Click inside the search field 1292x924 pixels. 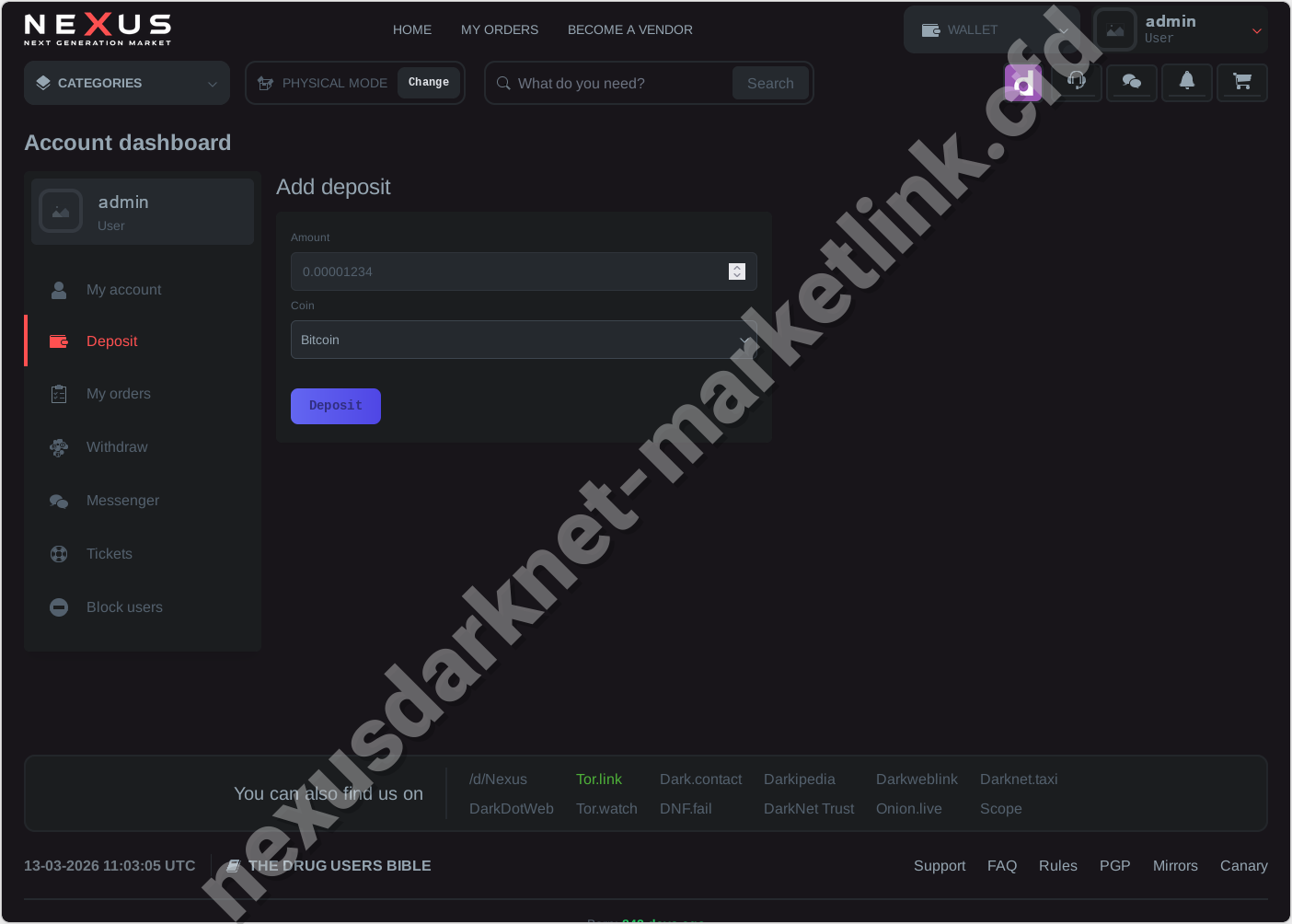tap(607, 83)
